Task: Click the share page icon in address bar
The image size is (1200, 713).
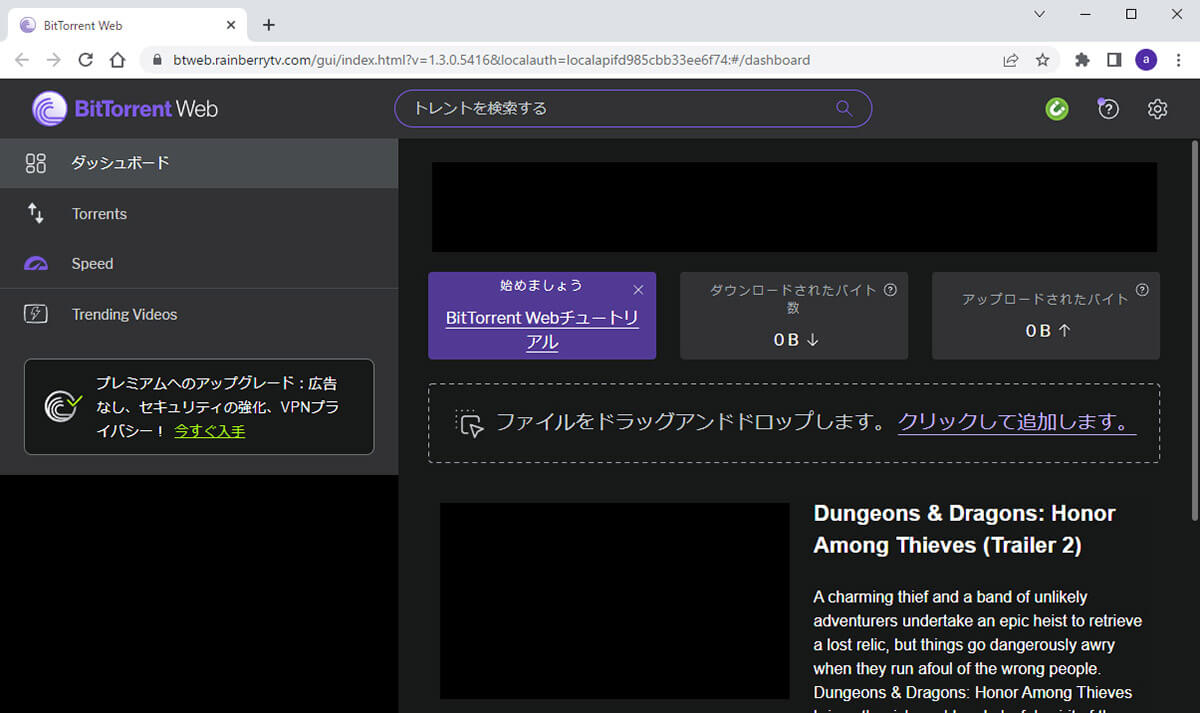Action: pyautogui.click(x=1011, y=60)
